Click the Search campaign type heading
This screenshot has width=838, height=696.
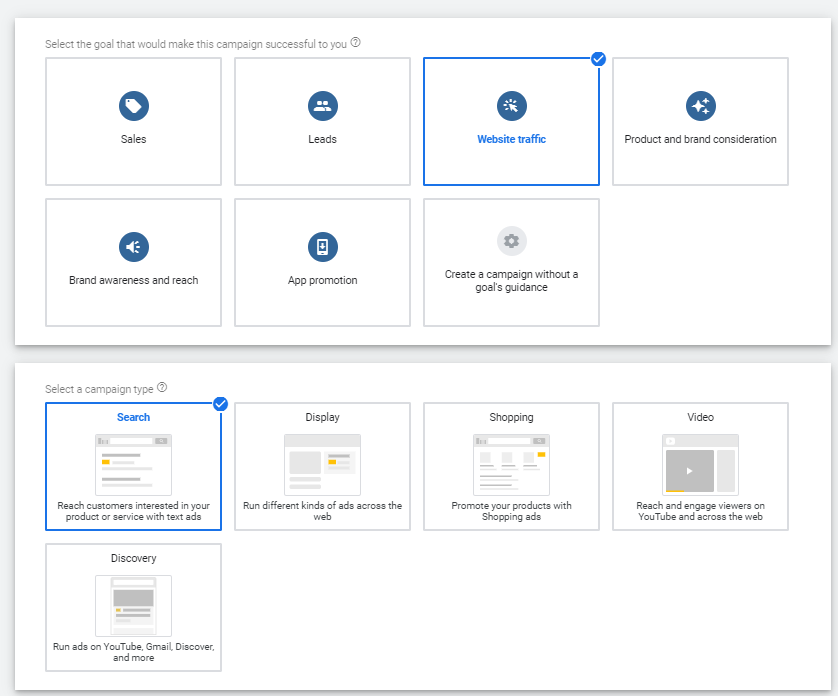pos(133,417)
